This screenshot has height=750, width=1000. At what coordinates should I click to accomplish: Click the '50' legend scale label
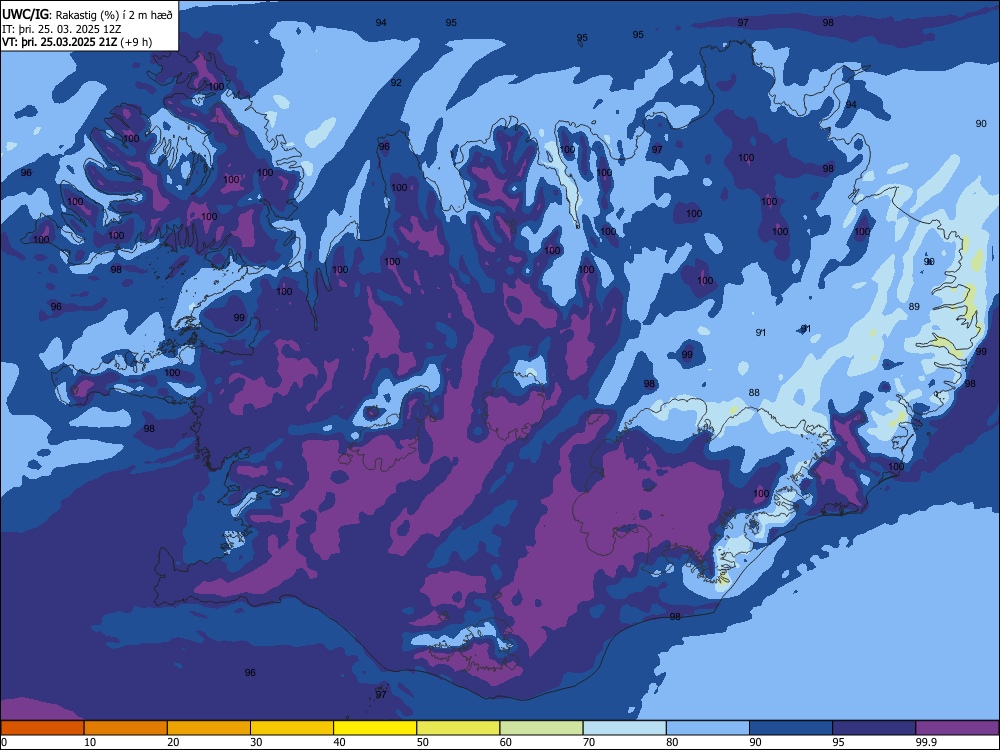(422, 742)
